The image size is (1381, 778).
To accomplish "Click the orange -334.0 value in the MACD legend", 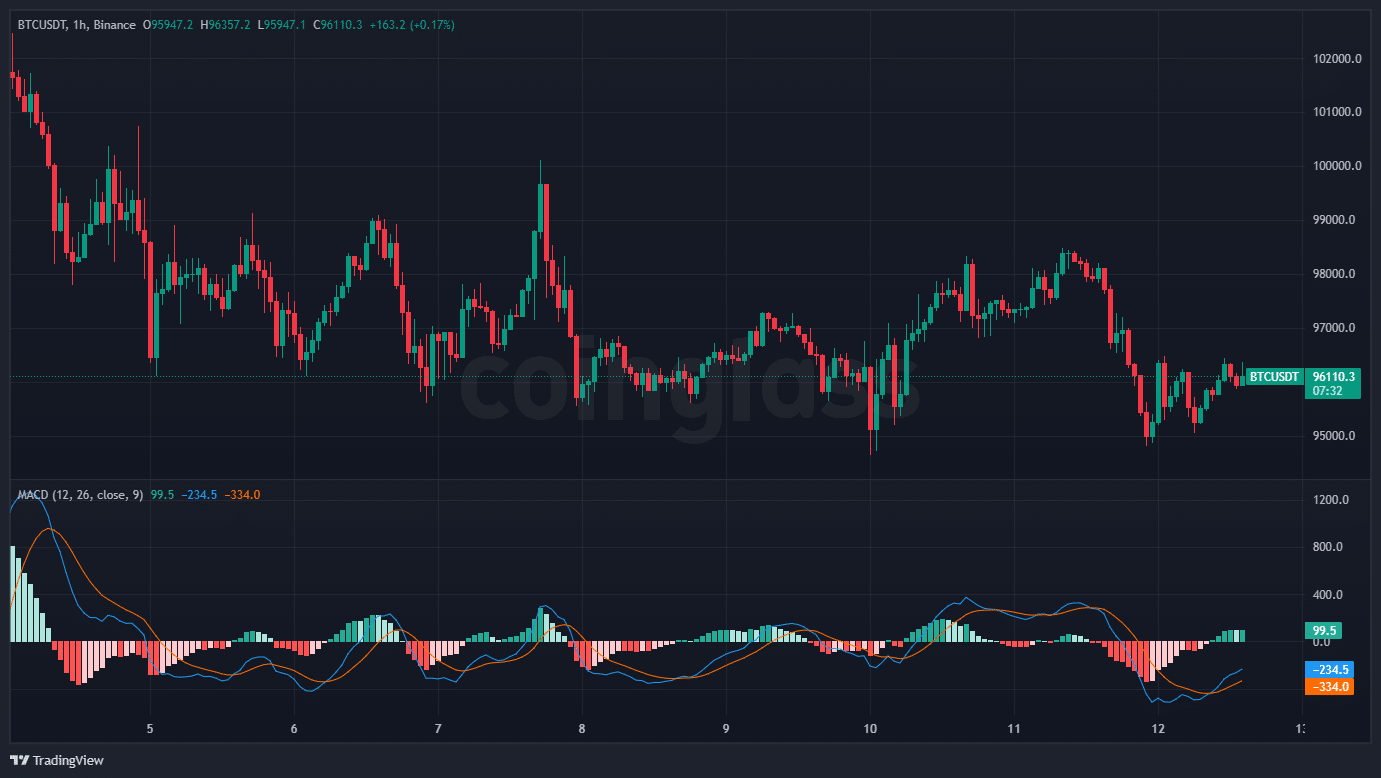I will (x=243, y=495).
